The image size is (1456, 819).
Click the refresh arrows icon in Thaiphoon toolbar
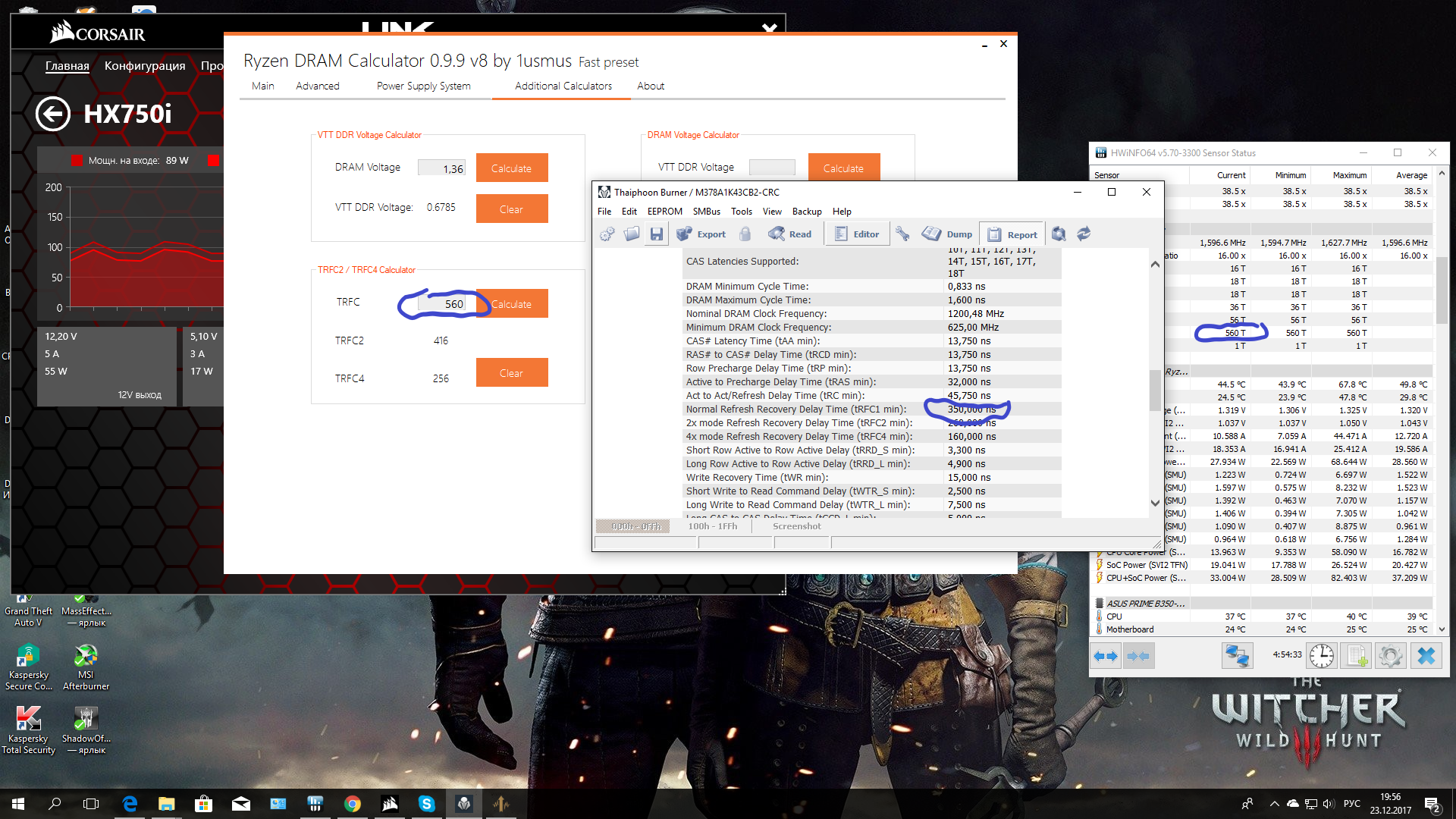pos(1084,234)
